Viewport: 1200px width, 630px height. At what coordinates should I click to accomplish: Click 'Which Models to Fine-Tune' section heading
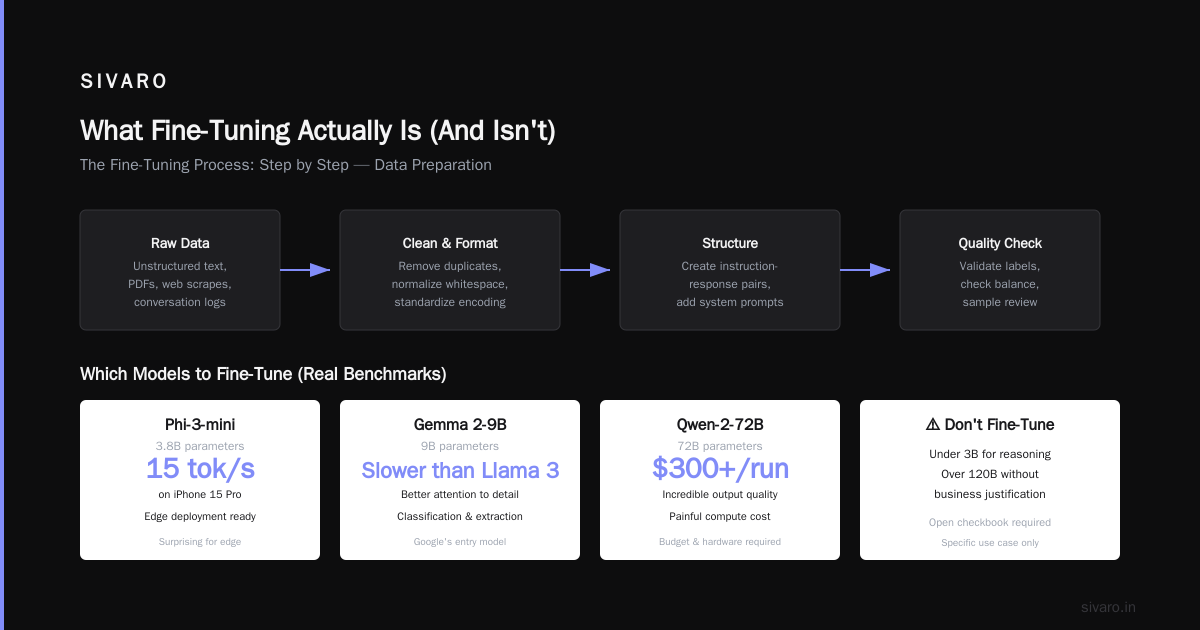tap(263, 374)
